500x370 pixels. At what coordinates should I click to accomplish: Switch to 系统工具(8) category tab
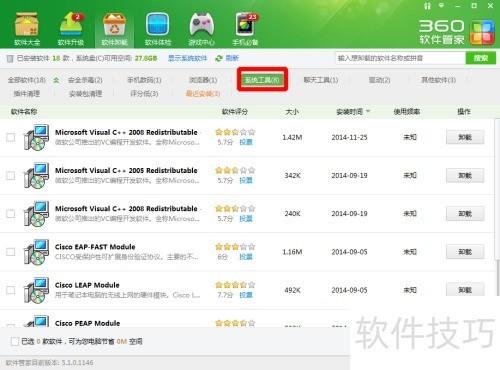point(262,80)
